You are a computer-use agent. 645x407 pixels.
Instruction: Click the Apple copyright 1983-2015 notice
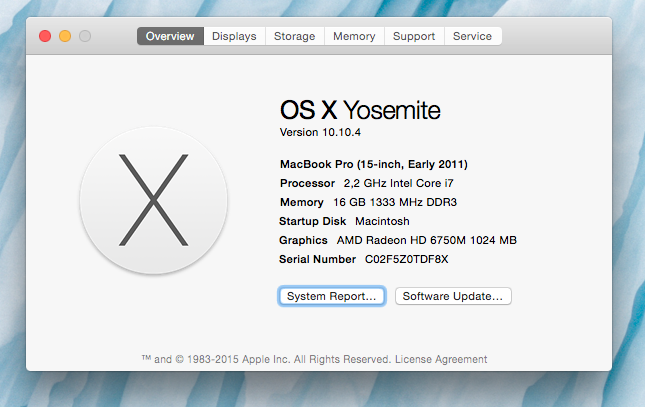pos(266,359)
